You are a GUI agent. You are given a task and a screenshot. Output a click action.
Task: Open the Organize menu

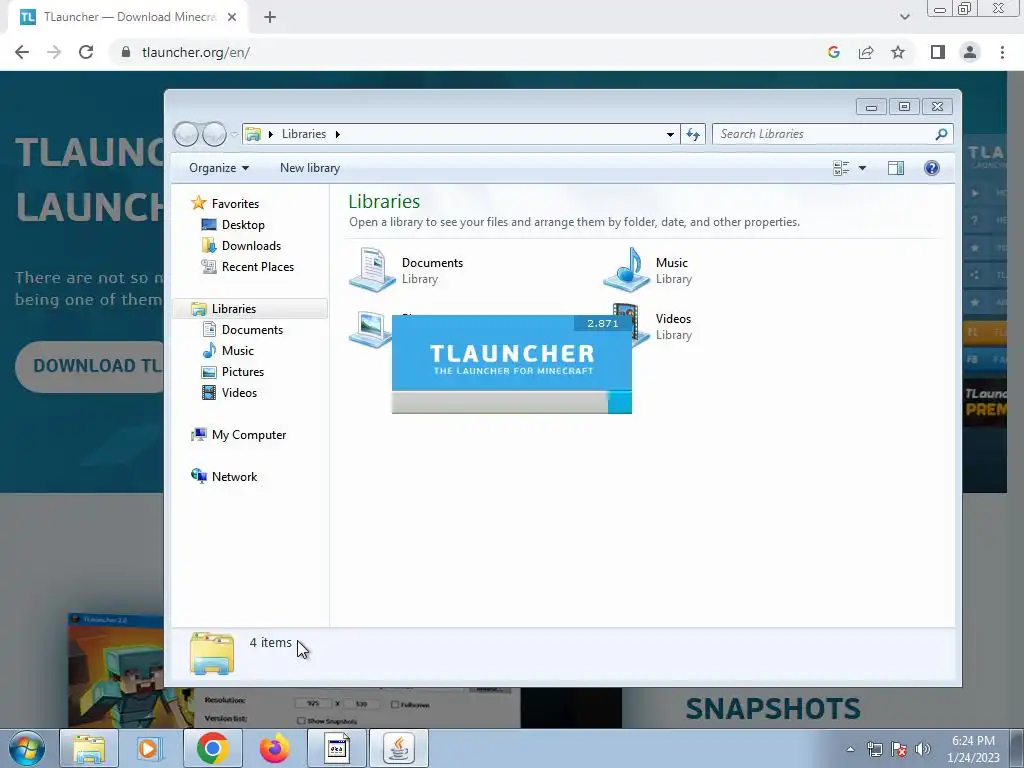(219, 168)
